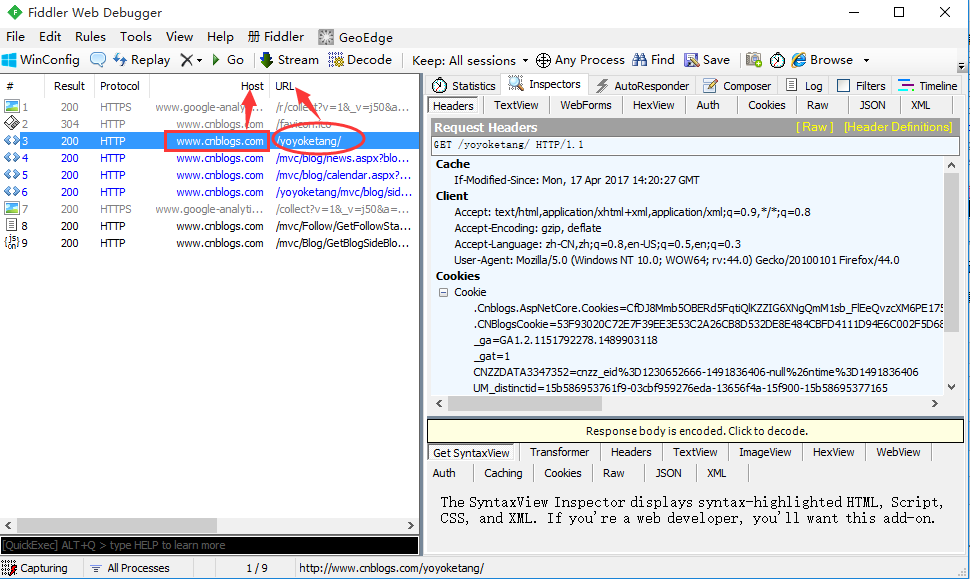Toggle Capturing in the status bar
Screen dimensions: 970x579
tap(36, 568)
